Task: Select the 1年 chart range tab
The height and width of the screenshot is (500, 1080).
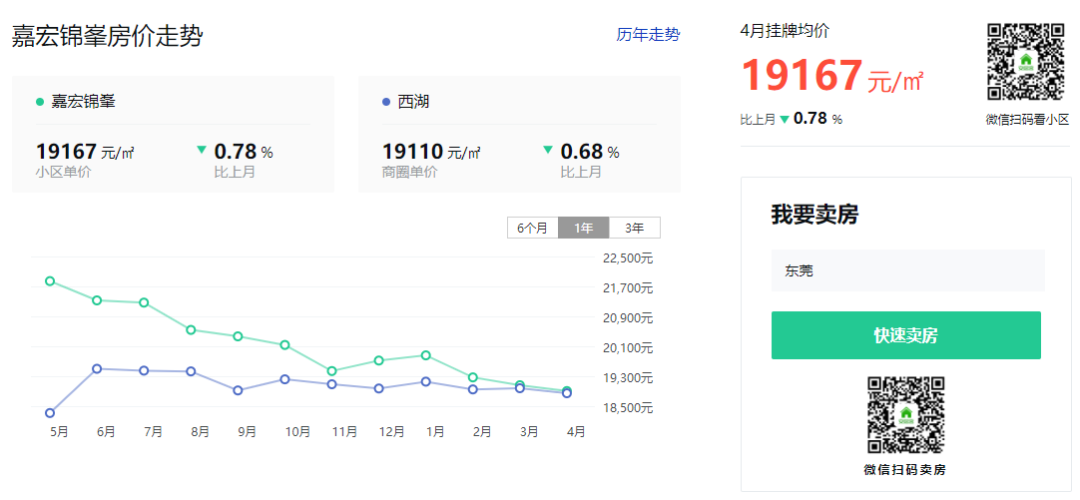Action: 583,228
